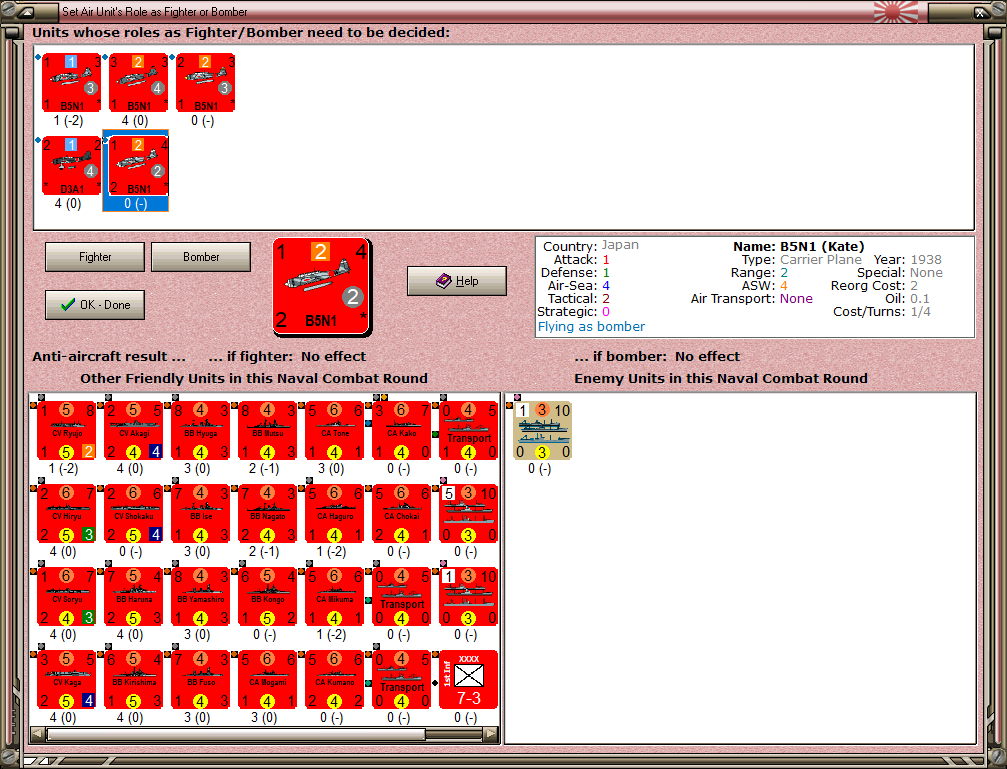This screenshot has height=769, width=1007.
Task: Select the CV Ryujo carrier counter
Action: 67,430
